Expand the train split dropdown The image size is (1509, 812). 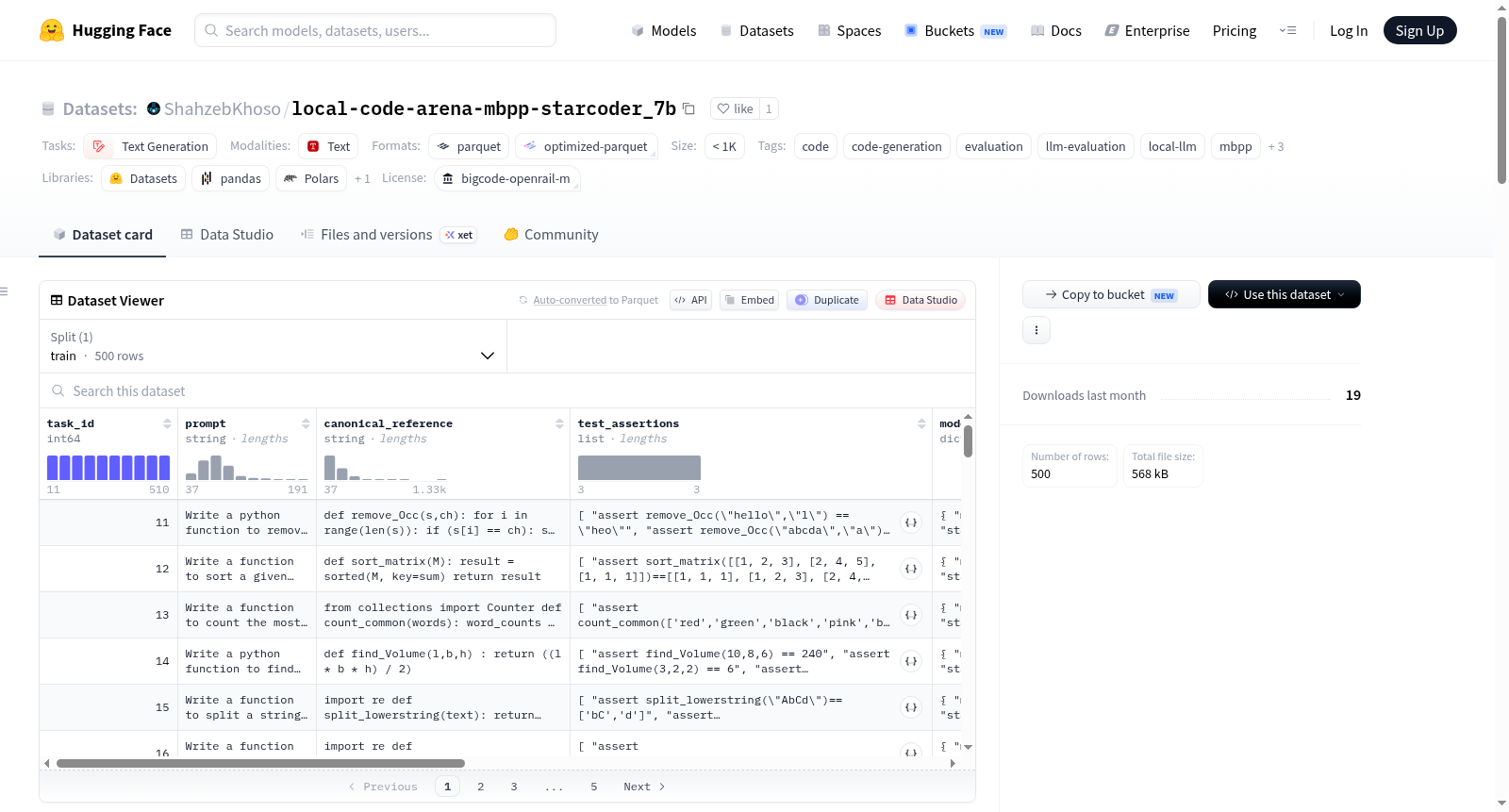tap(273, 346)
